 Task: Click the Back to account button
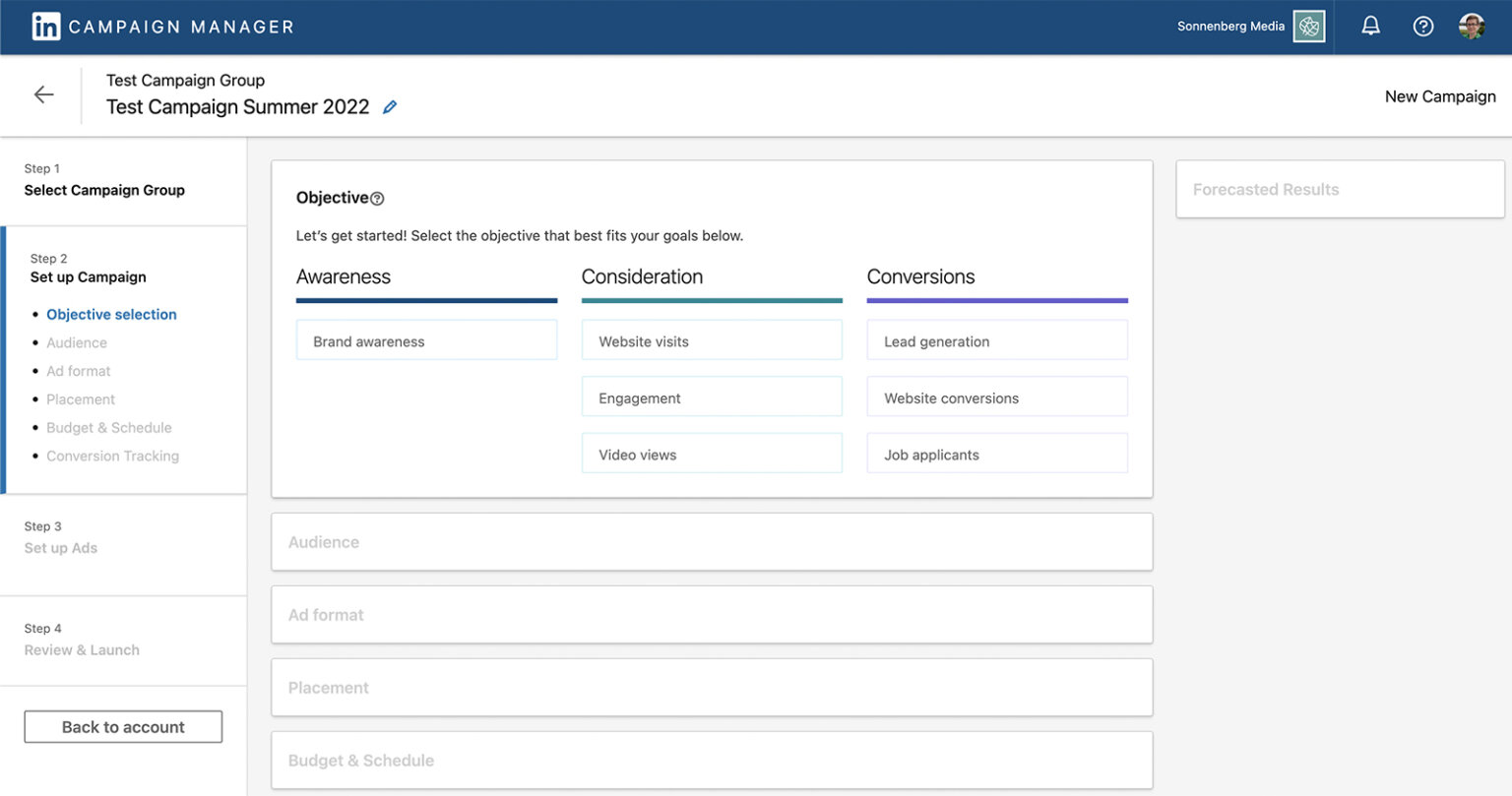click(x=123, y=726)
